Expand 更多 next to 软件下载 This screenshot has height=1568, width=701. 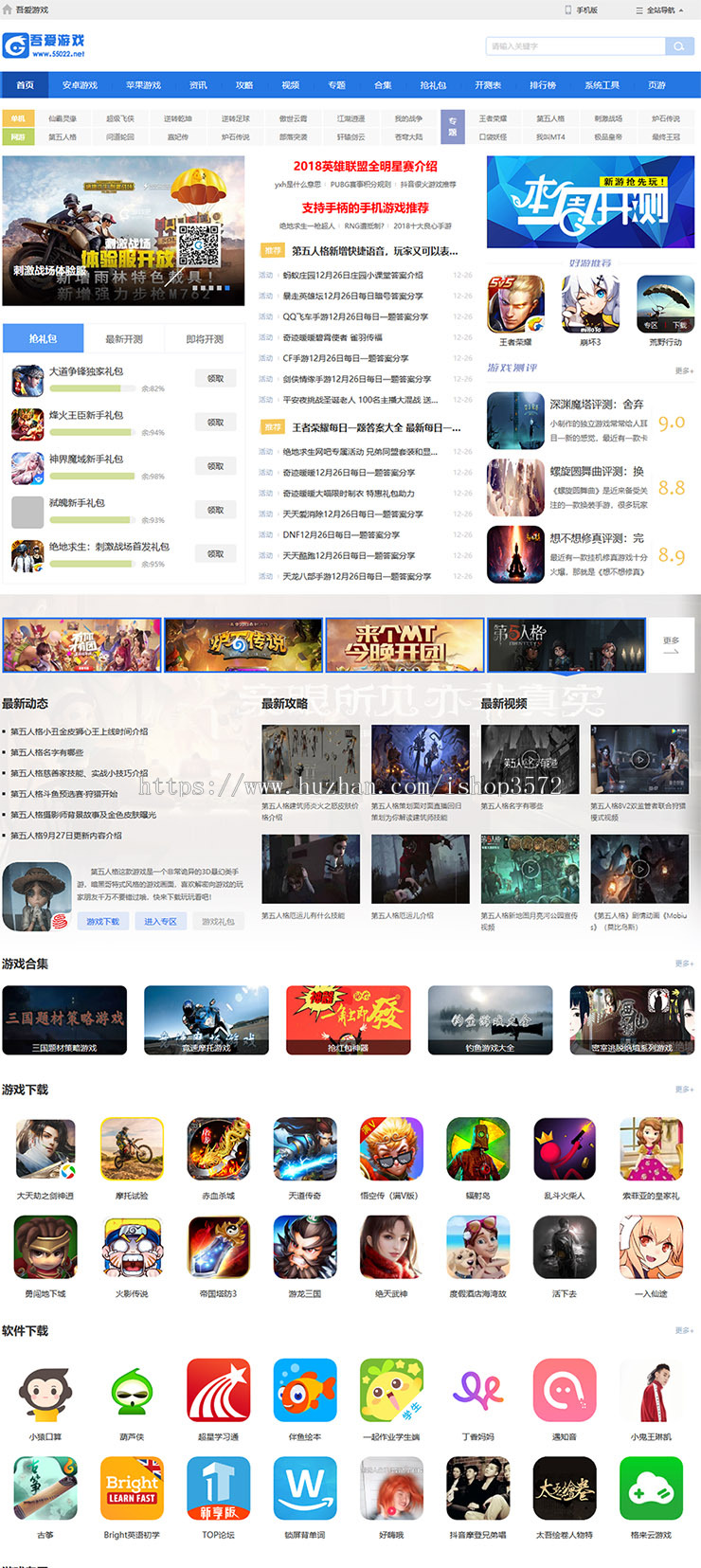[684, 1330]
